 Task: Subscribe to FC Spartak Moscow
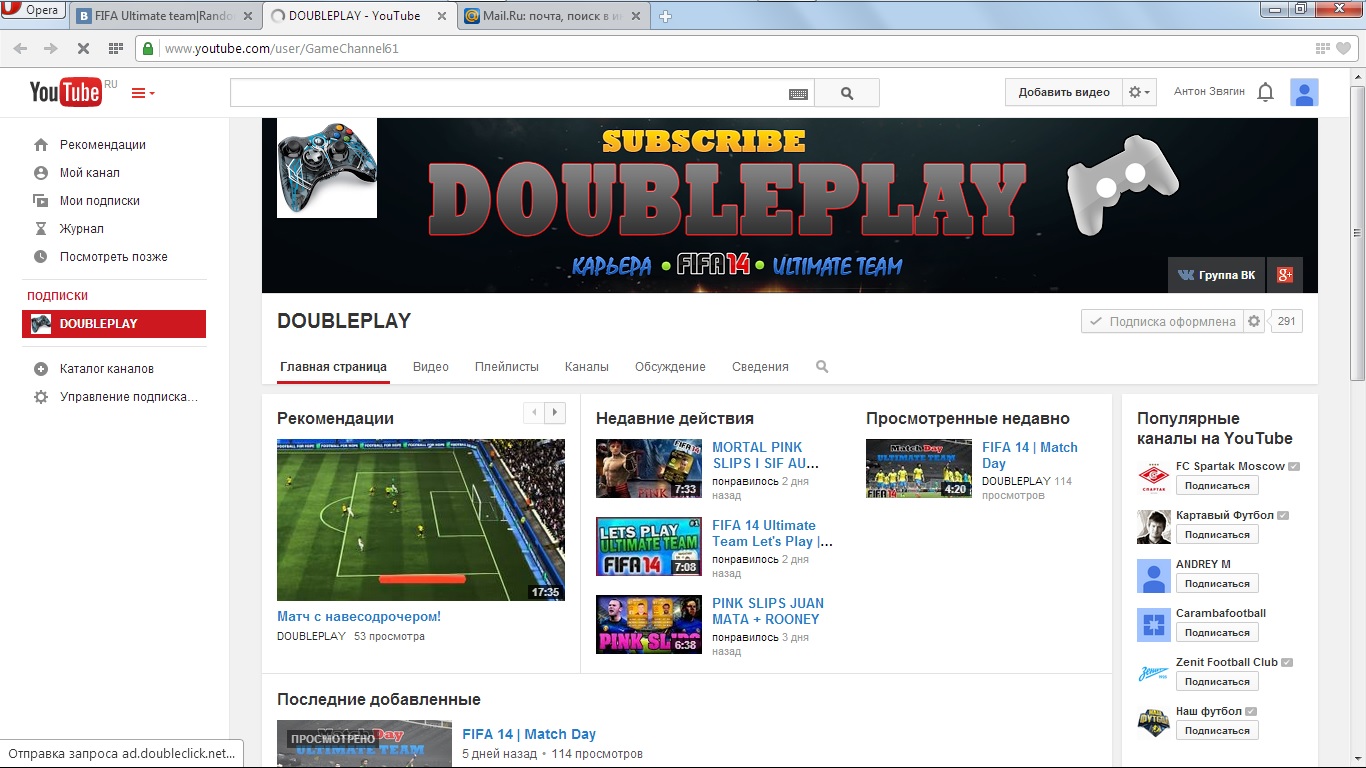1217,486
